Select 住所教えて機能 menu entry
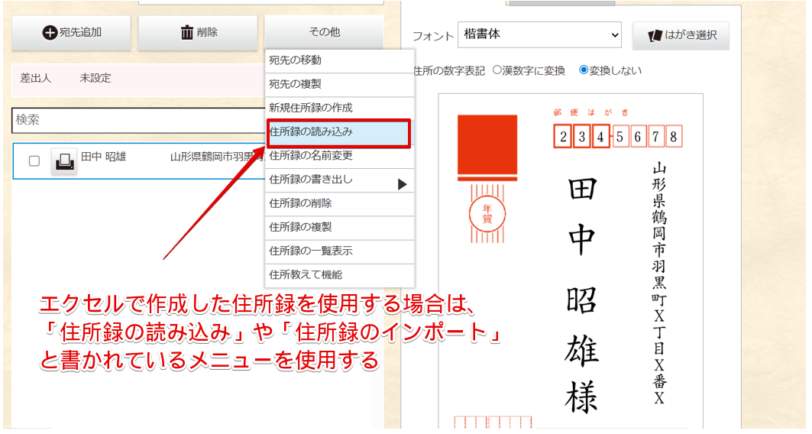 click(x=340, y=275)
